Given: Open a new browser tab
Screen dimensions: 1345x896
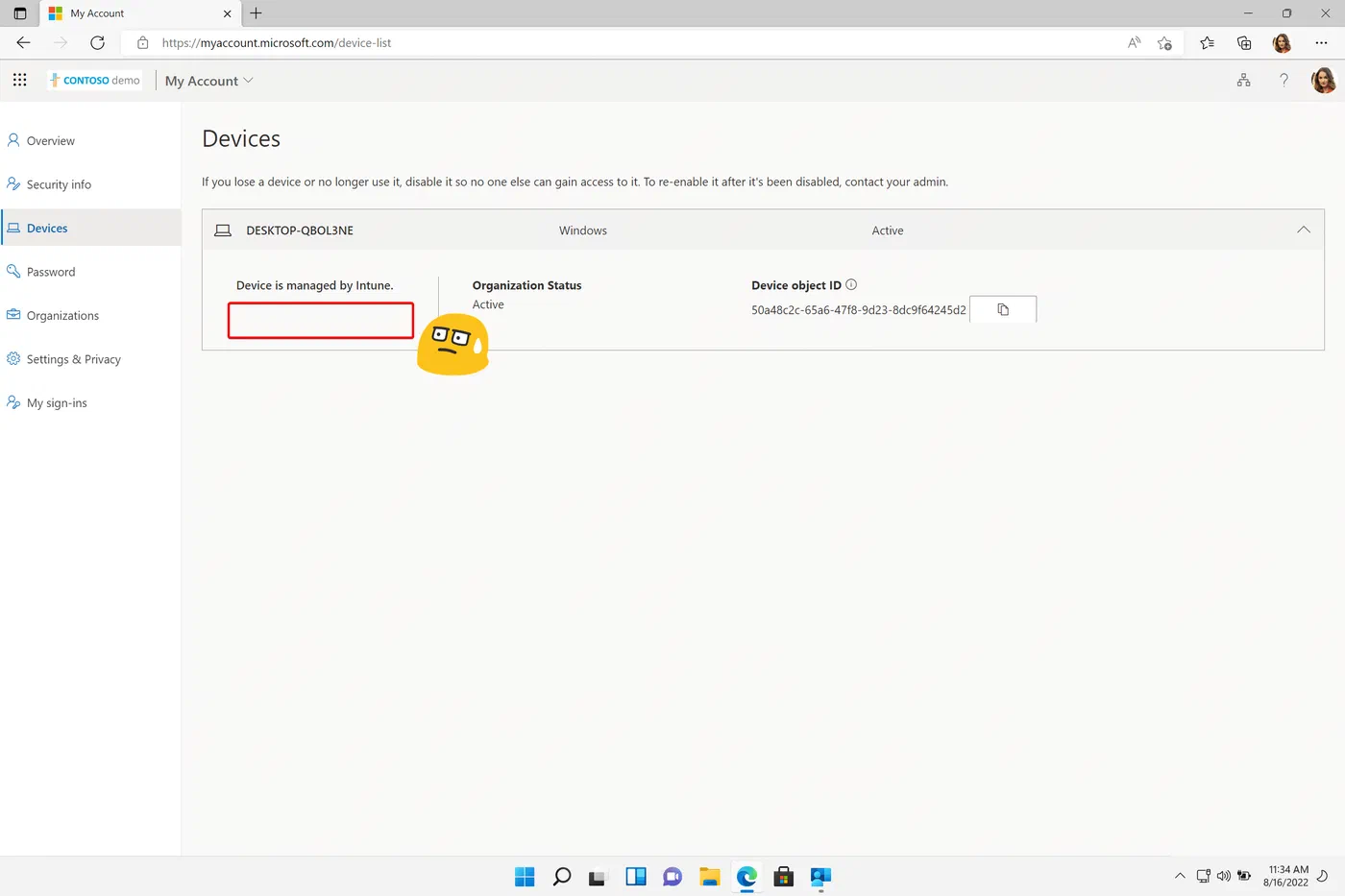Looking at the screenshot, I should coord(256,13).
